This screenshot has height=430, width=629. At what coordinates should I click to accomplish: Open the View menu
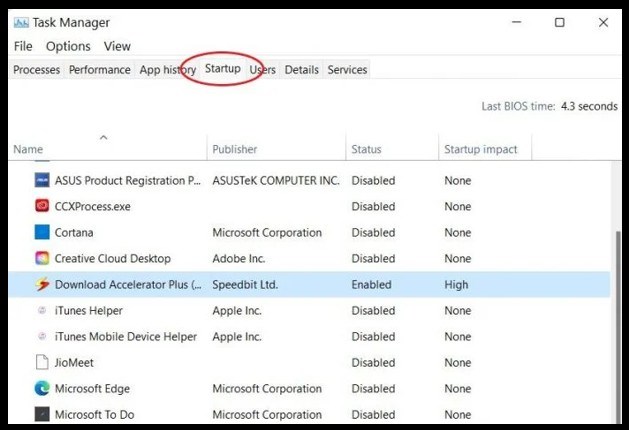point(117,46)
